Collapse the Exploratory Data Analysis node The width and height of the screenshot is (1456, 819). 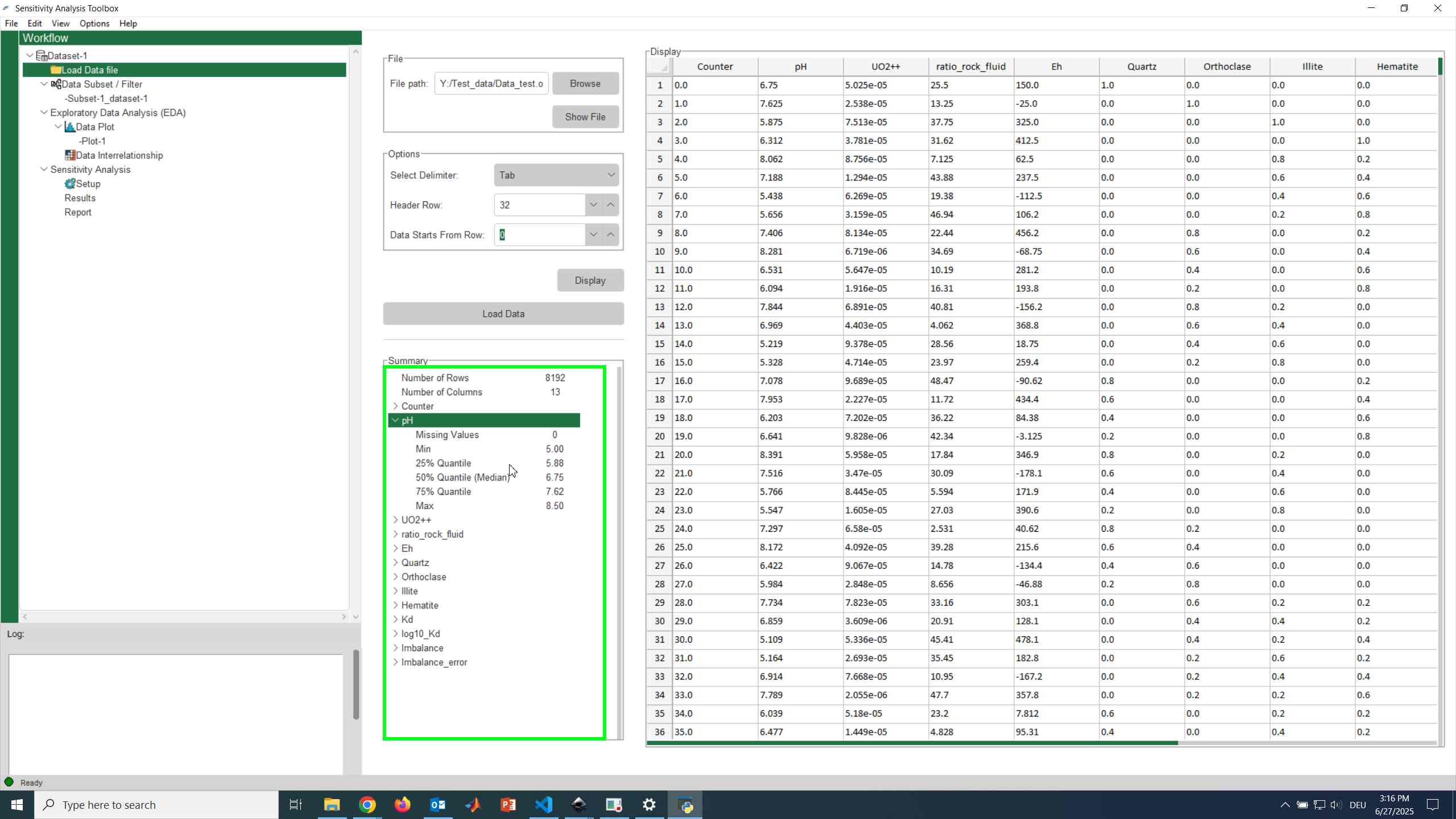click(44, 113)
